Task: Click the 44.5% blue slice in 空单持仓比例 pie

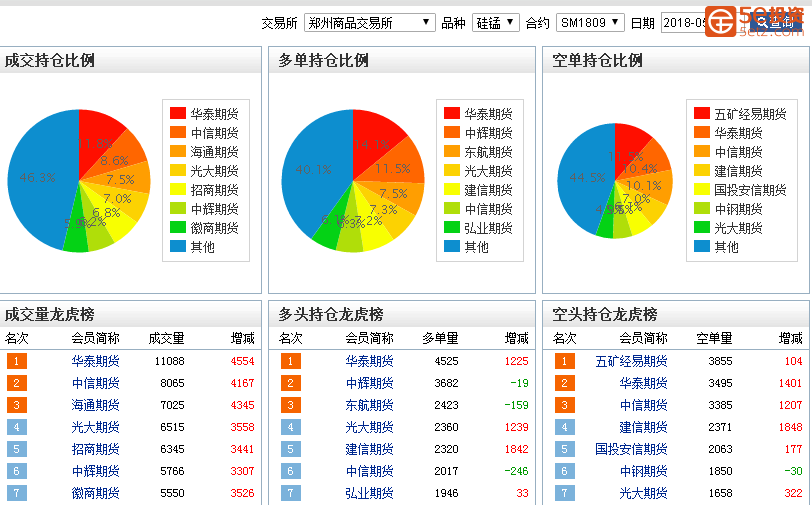Action: point(585,178)
